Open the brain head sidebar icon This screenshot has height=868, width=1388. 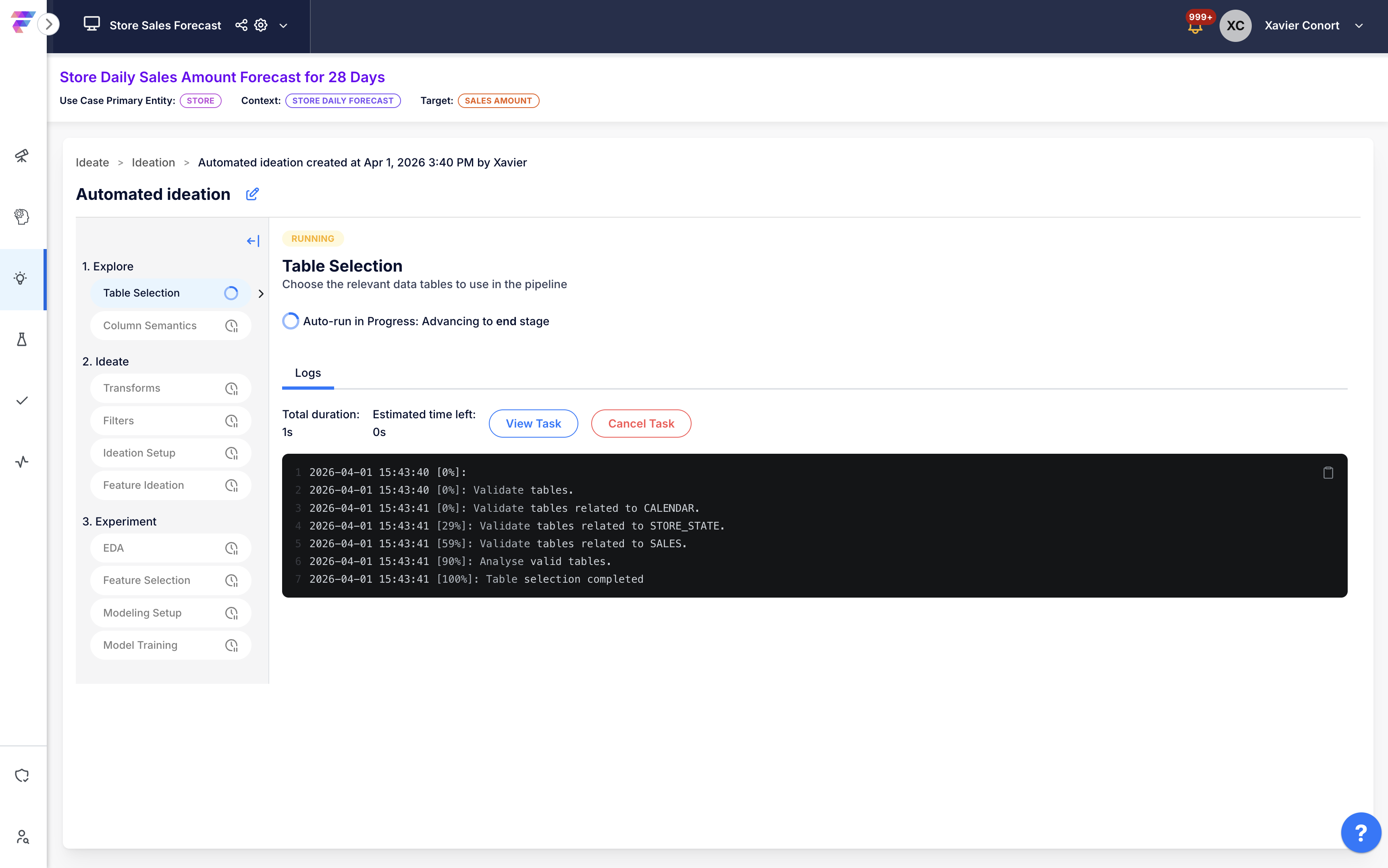tap(22, 217)
